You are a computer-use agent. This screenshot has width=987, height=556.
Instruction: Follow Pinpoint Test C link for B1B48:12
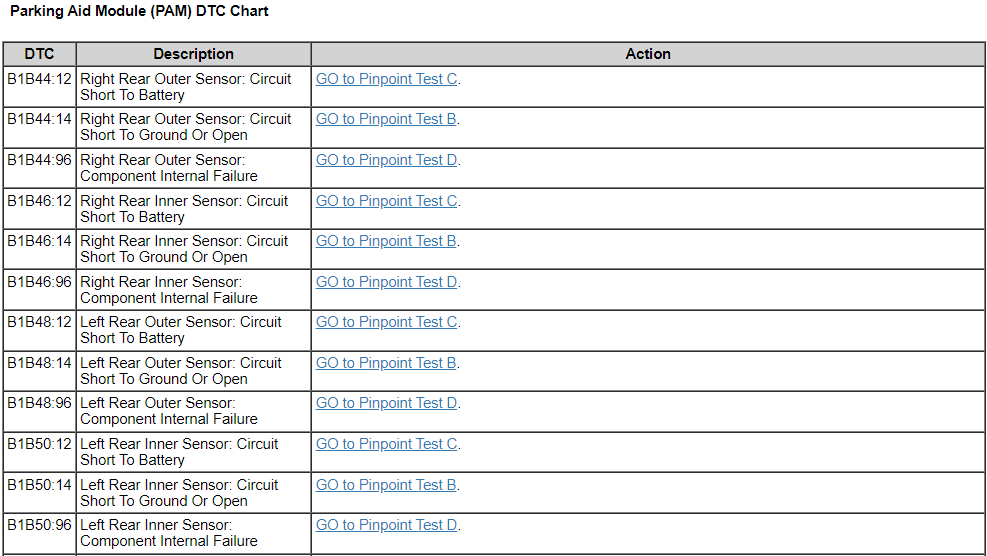pyautogui.click(x=387, y=322)
